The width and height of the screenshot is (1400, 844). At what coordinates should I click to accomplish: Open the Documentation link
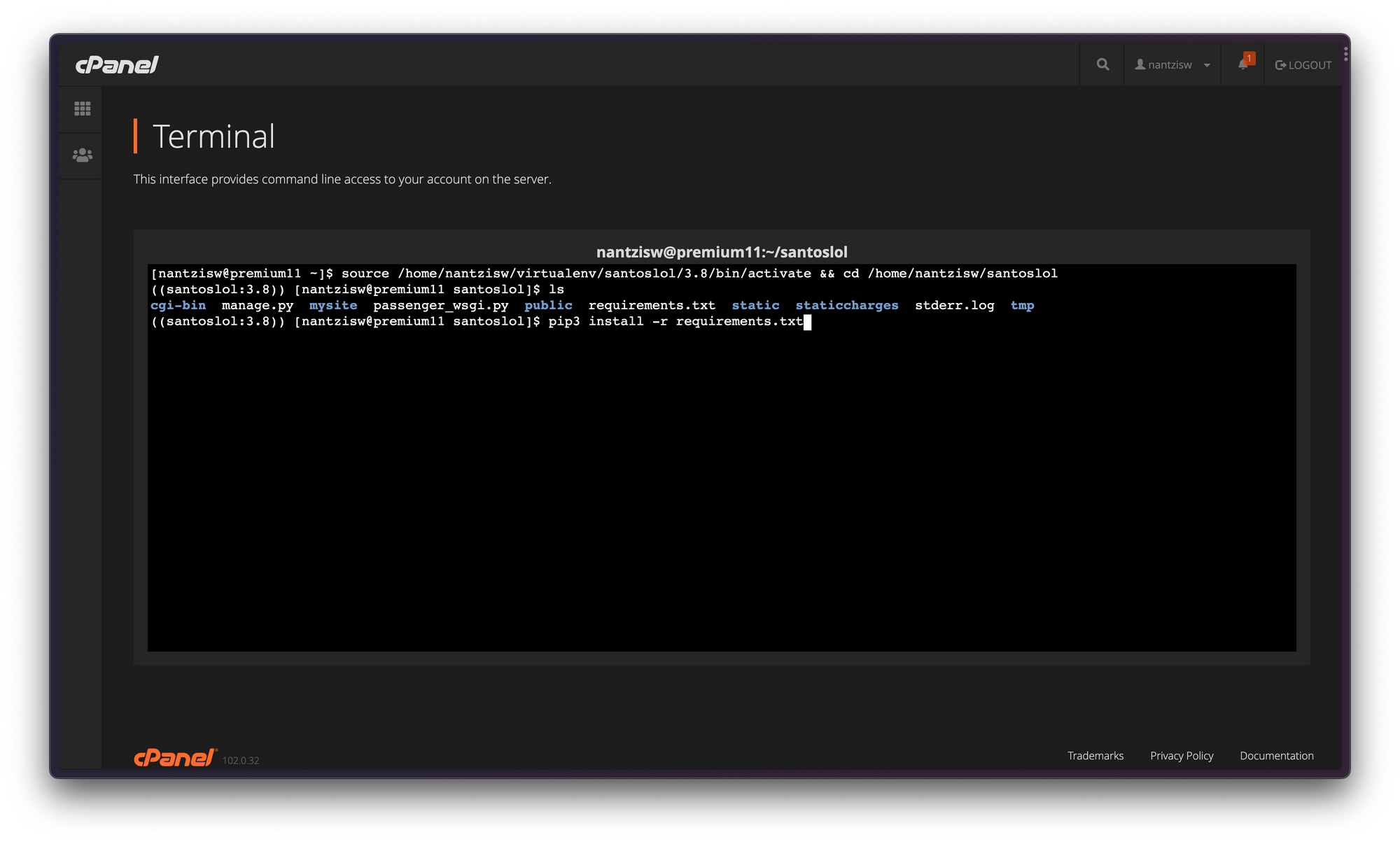pos(1277,756)
